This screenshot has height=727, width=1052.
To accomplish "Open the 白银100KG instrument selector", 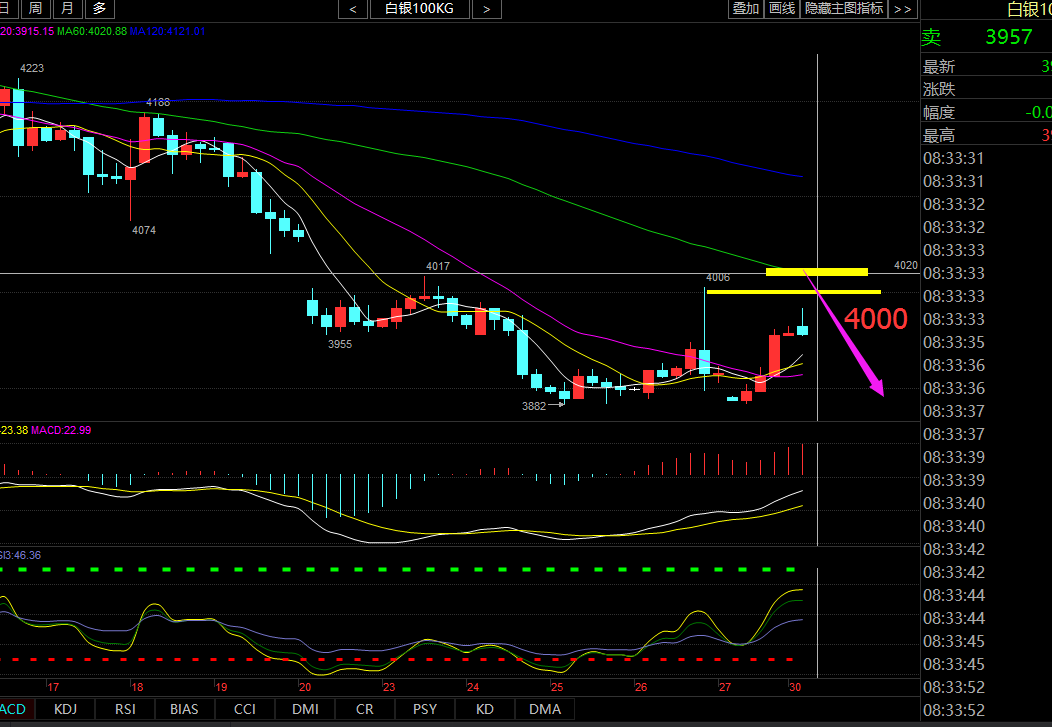I will [419, 9].
